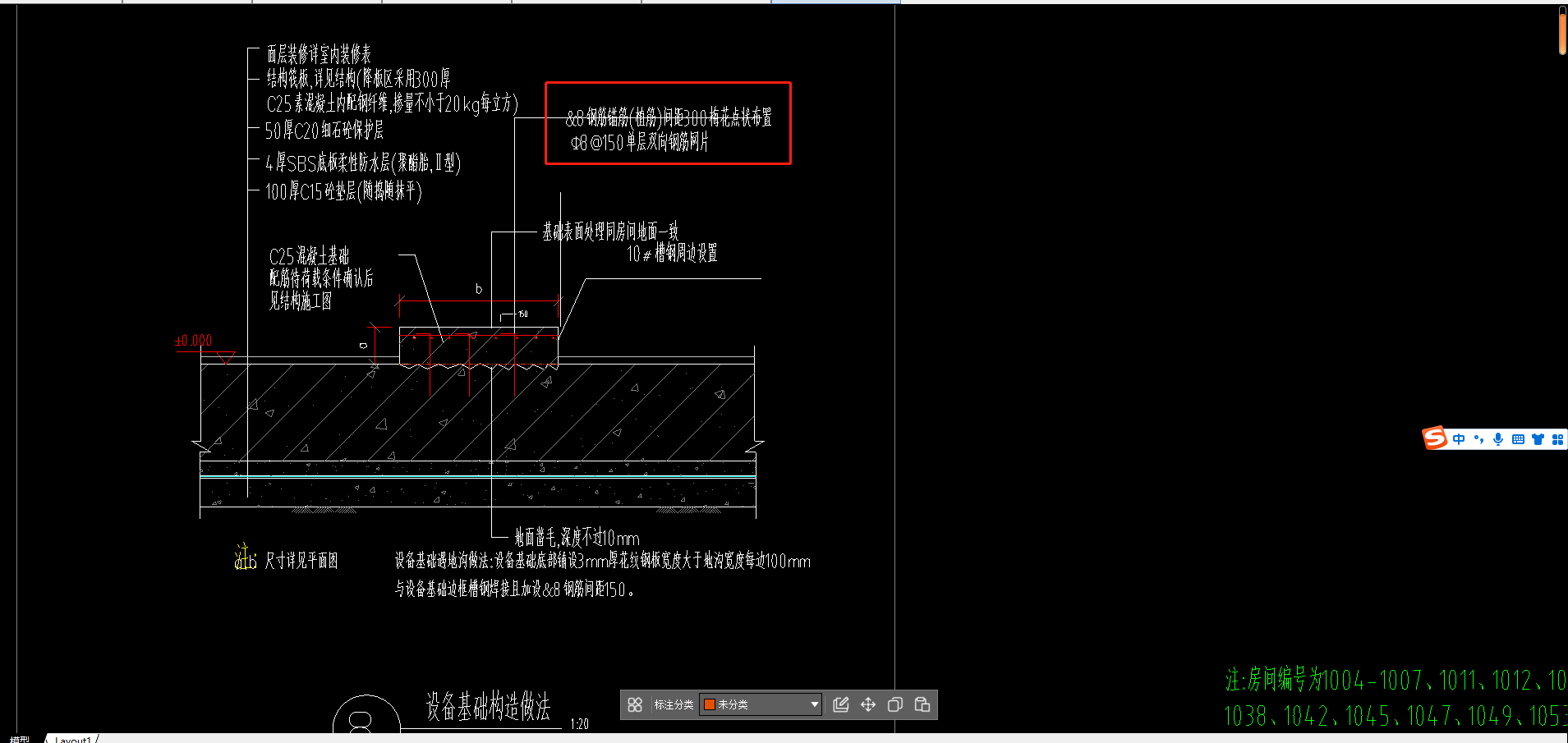The width and height of the screenshot is (1568, 743).
Task: Select the yellow '注:' note marker
Action: click(246, 557)
